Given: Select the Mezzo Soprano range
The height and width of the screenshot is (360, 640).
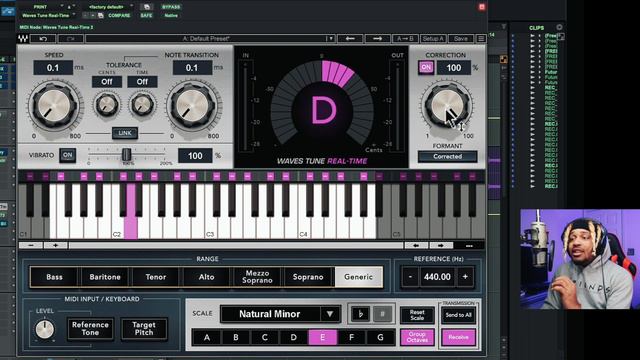Looking at the screenshot, I should coord(257,277).
